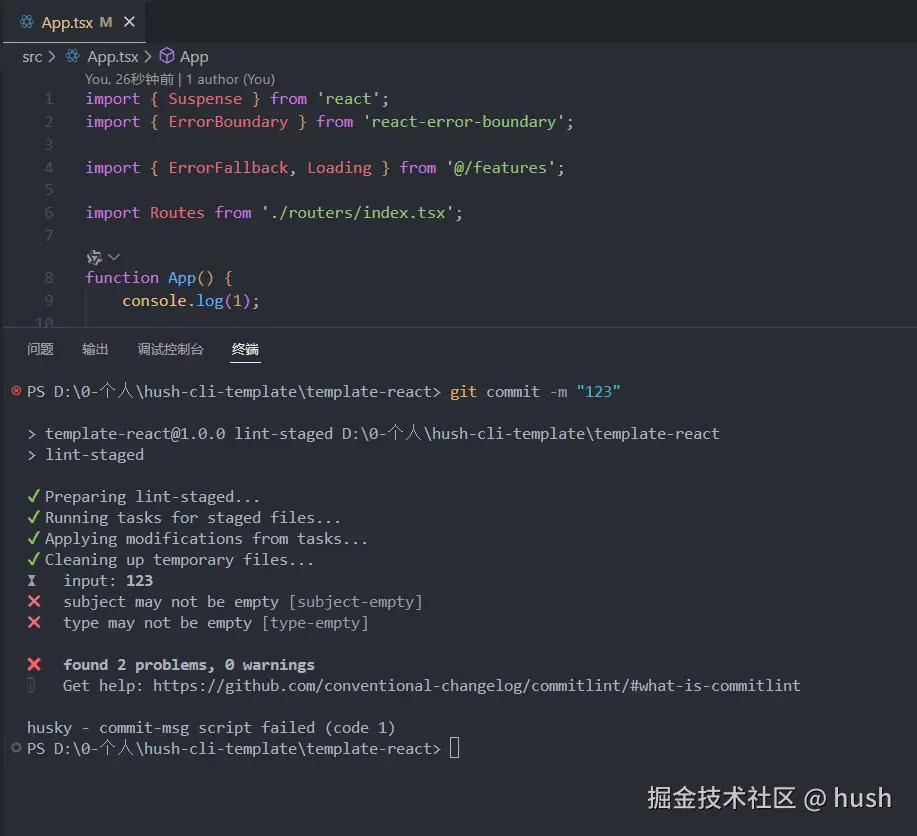Click the red error circle beside the git commit prompt

tap(15, 392)
